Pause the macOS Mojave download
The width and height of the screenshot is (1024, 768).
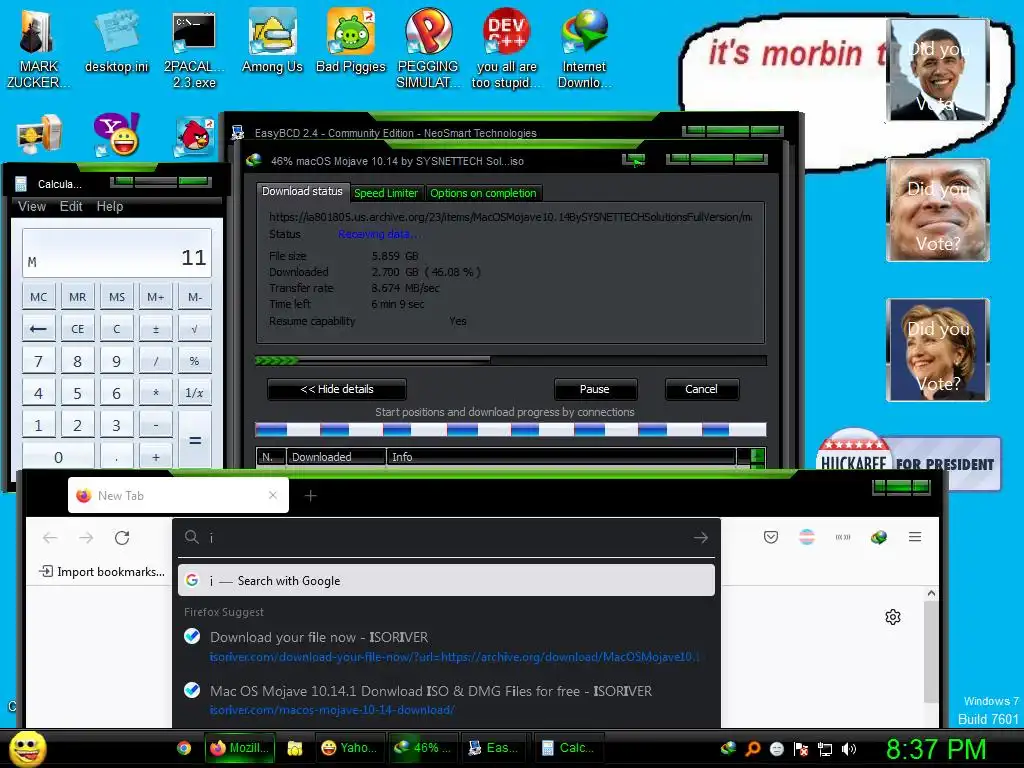pos(594,389)
